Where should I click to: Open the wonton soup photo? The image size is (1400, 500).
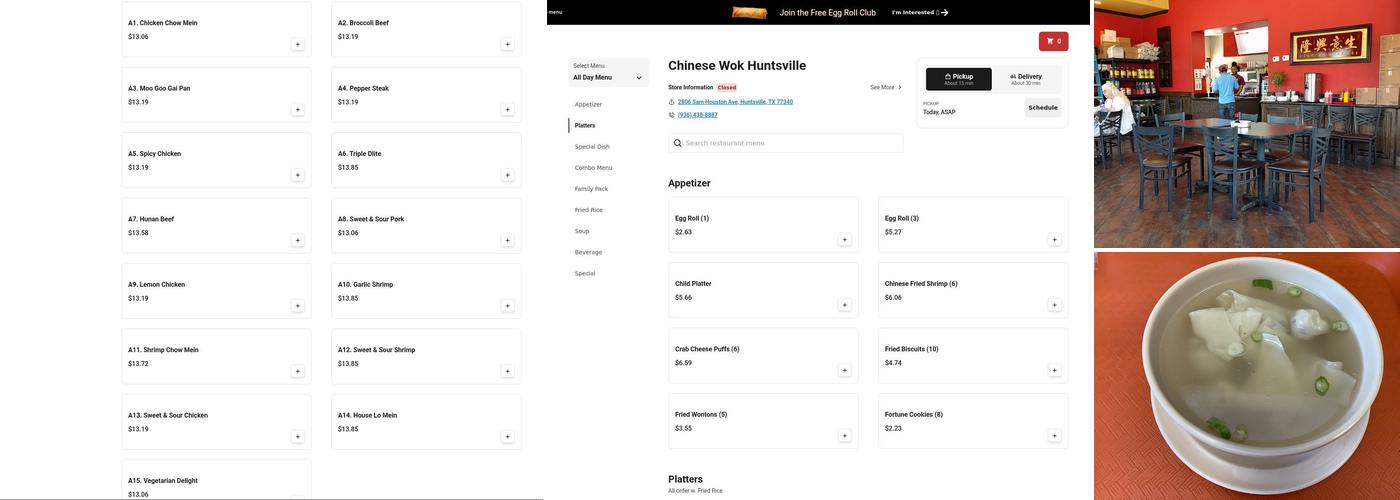click(x=1246, y=376)
